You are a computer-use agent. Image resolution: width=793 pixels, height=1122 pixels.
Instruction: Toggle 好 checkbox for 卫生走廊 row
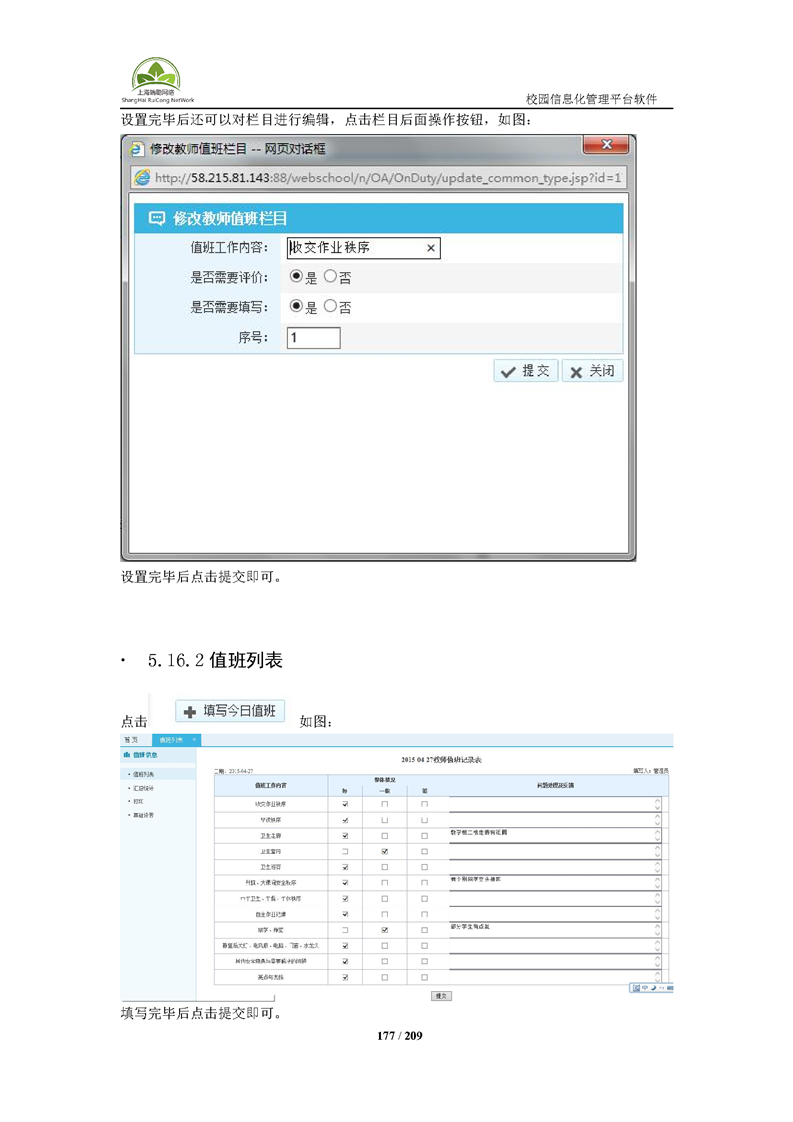click(x=345, y=836)
